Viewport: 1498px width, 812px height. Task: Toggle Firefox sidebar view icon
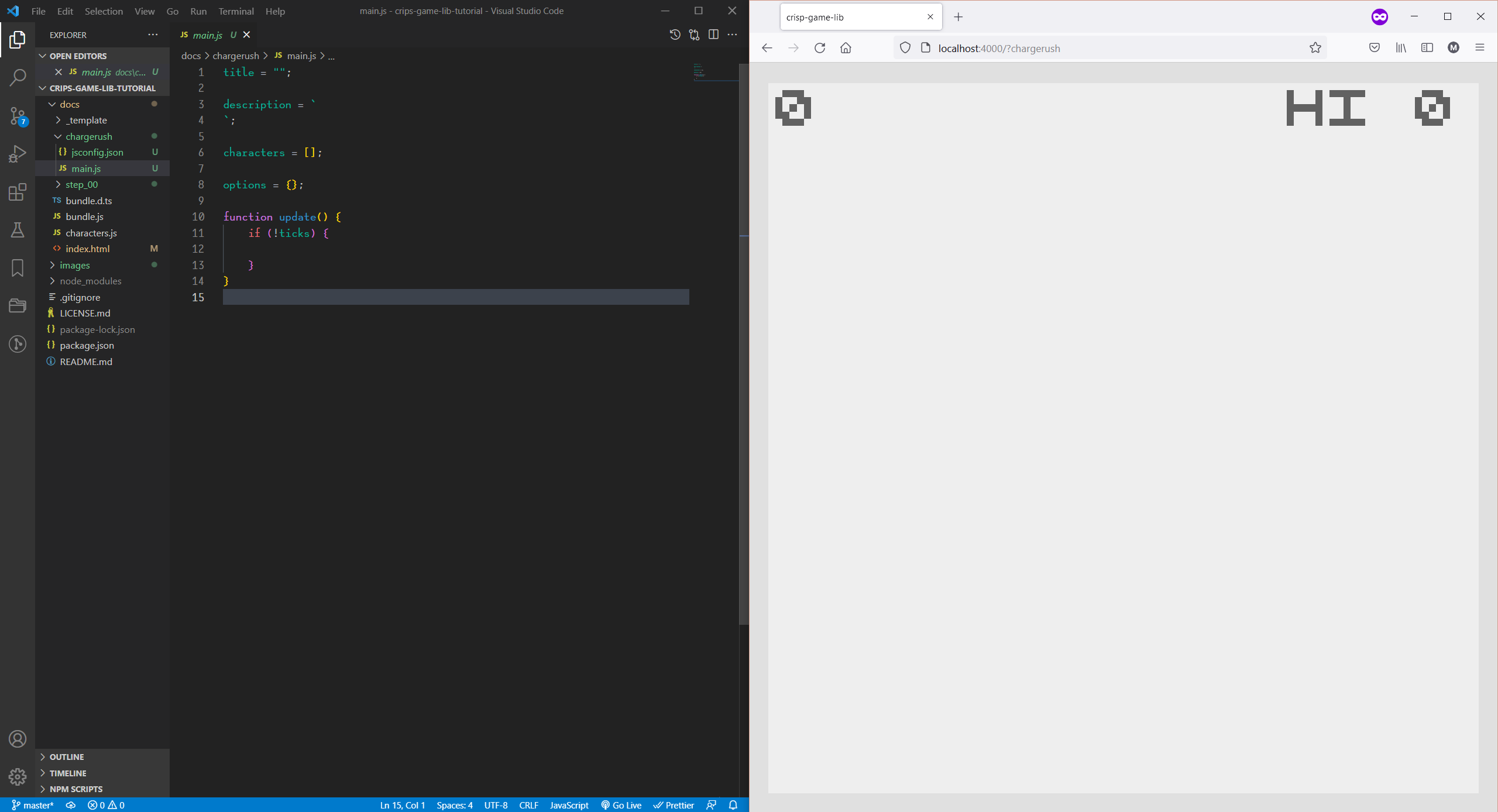pyautogui.click(x=1427, y=48)
